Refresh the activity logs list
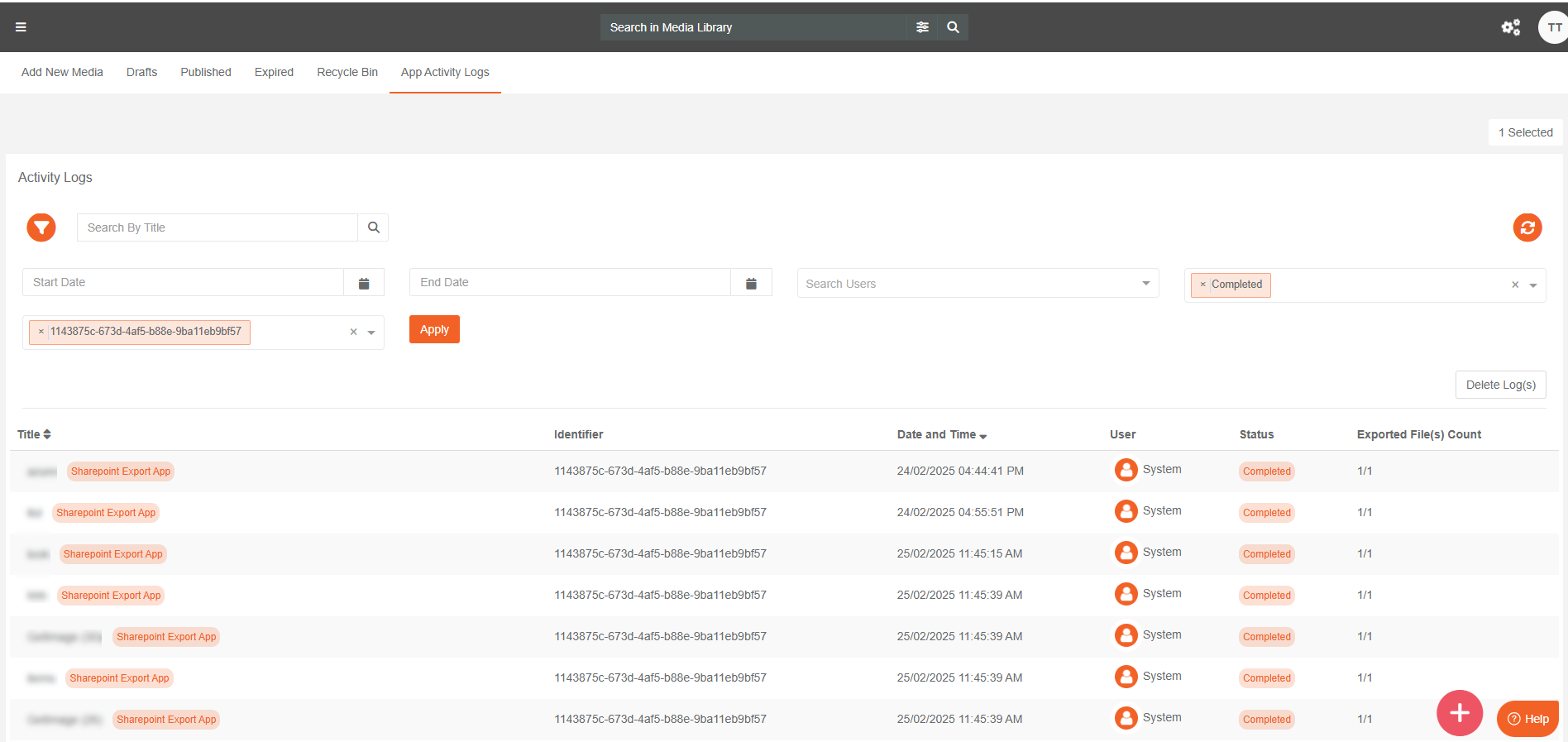This screenshot has width=1568, height=742. click(1527, 227)
